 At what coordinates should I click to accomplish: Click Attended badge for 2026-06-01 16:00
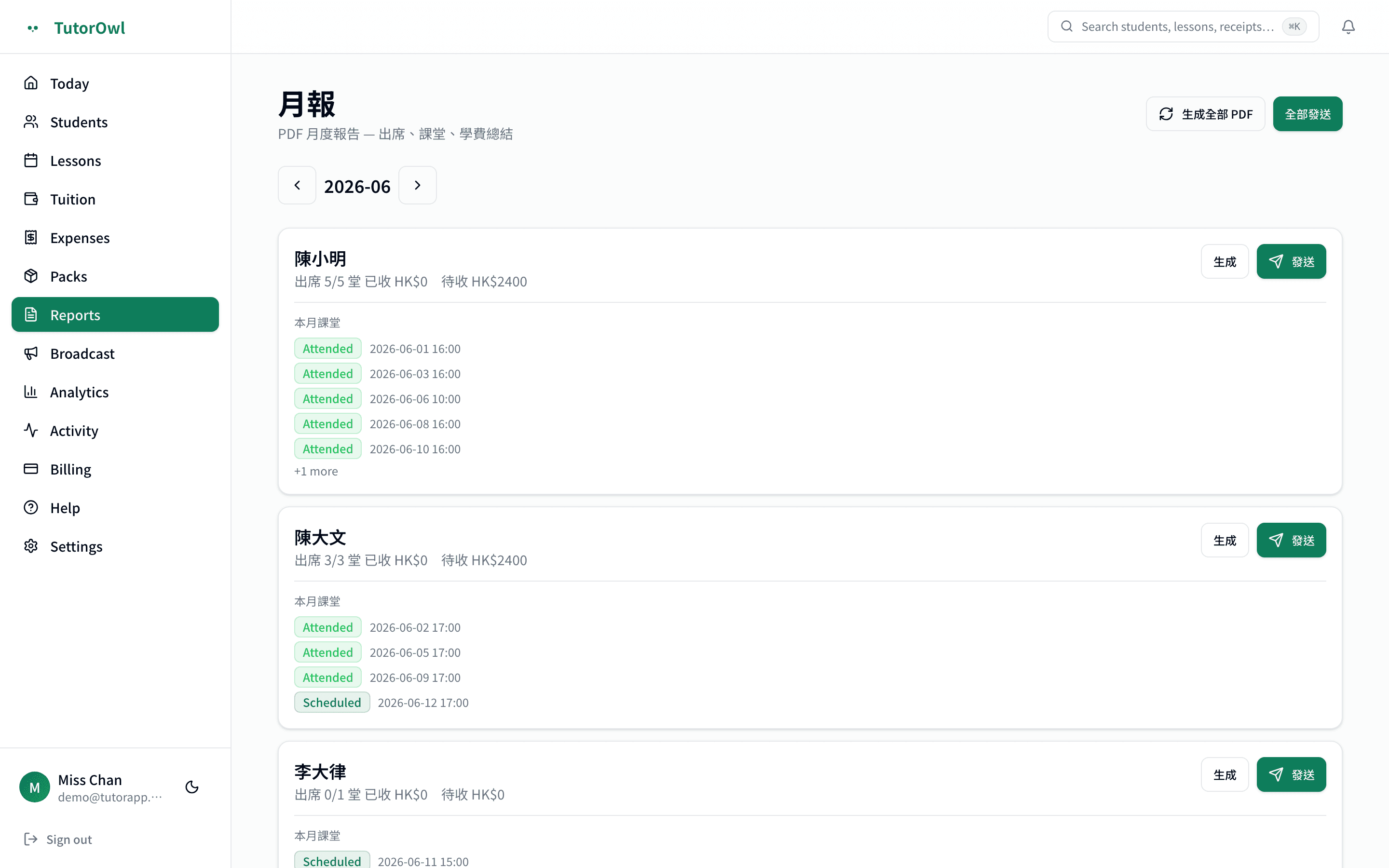point(328,349)
